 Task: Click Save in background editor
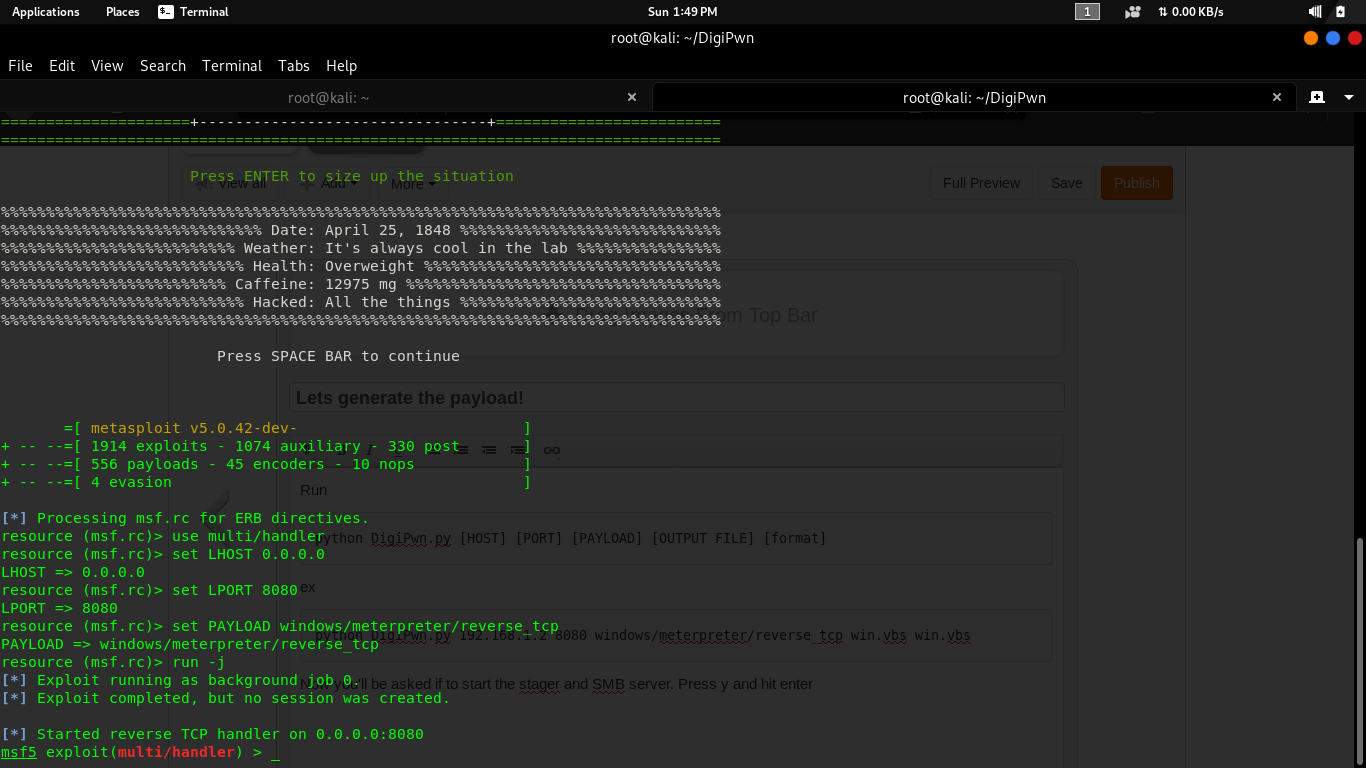click(x=1066, y=183)
